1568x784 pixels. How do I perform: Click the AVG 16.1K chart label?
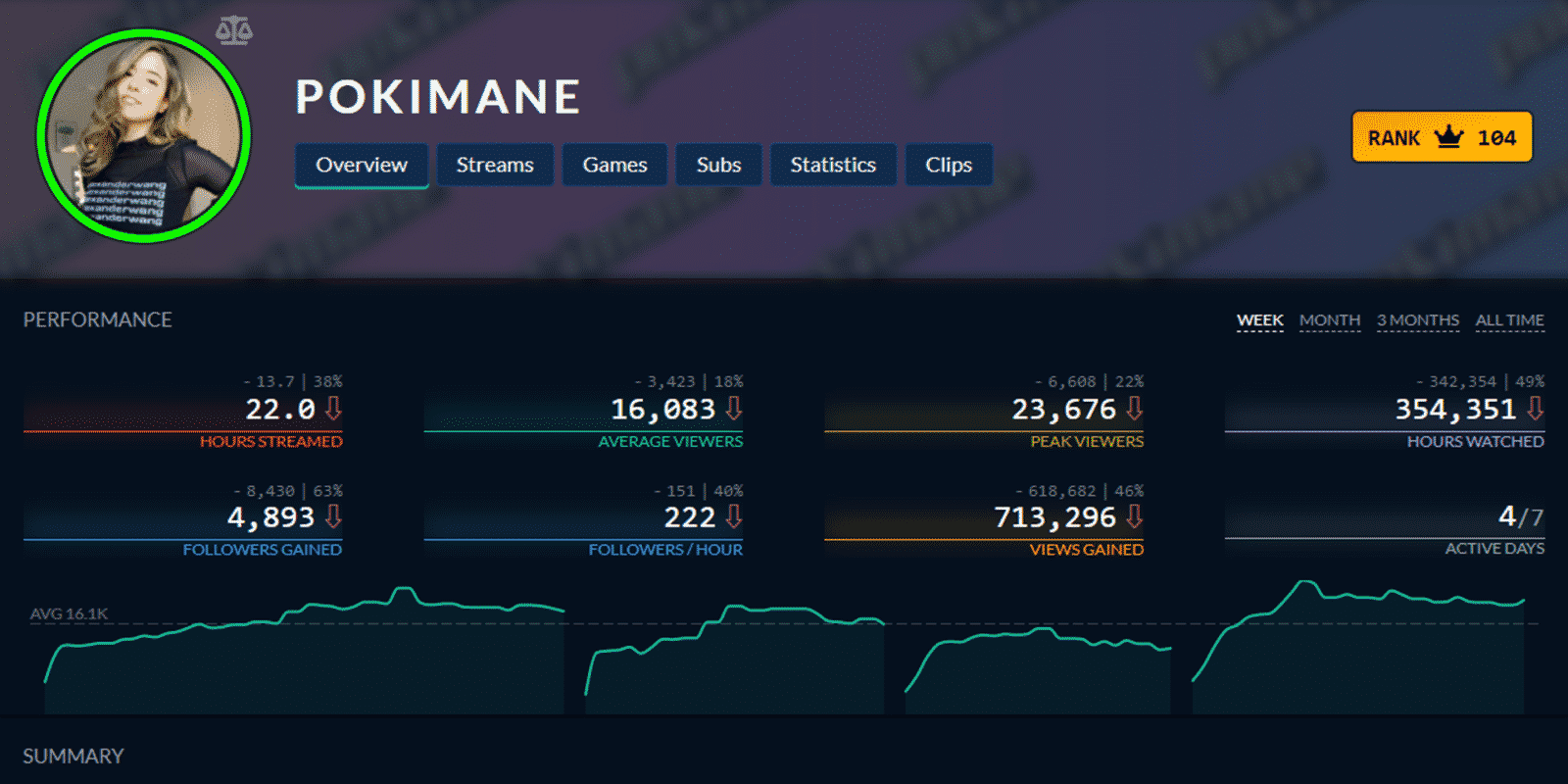tap(69, 613)
